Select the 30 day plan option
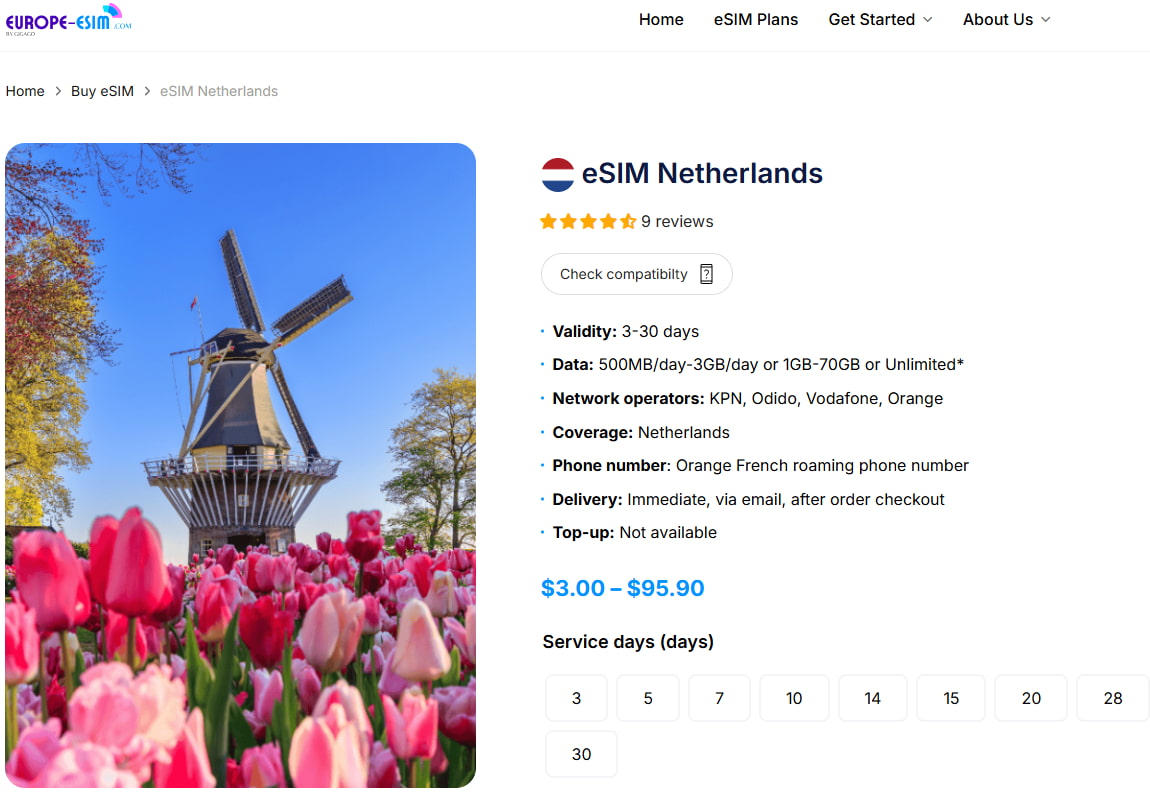Image resolution: width=1150 pixels, height=793 pixels. (x=581, y=754)
